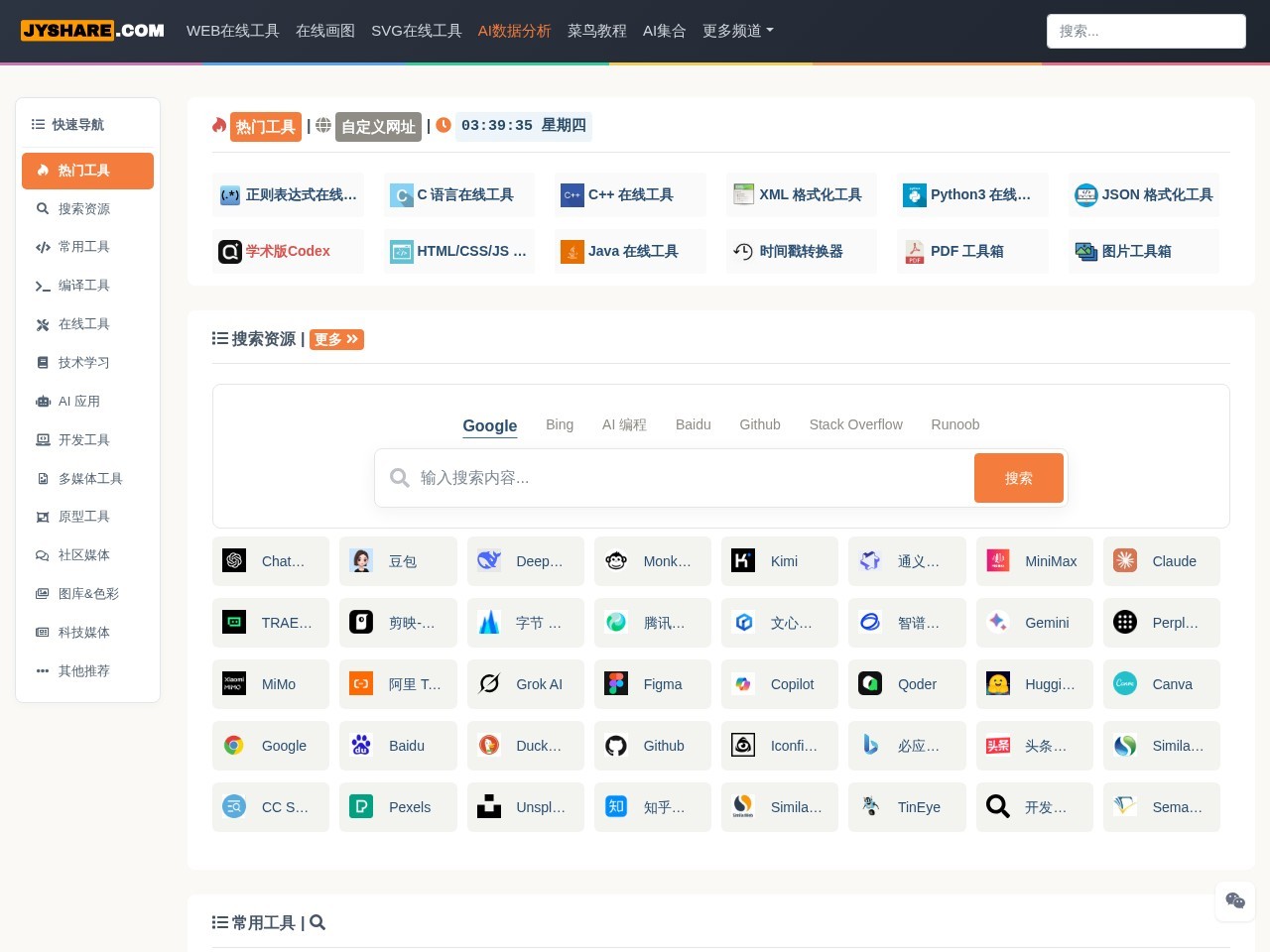Open the Claude shortcut

click(1162, 561)
